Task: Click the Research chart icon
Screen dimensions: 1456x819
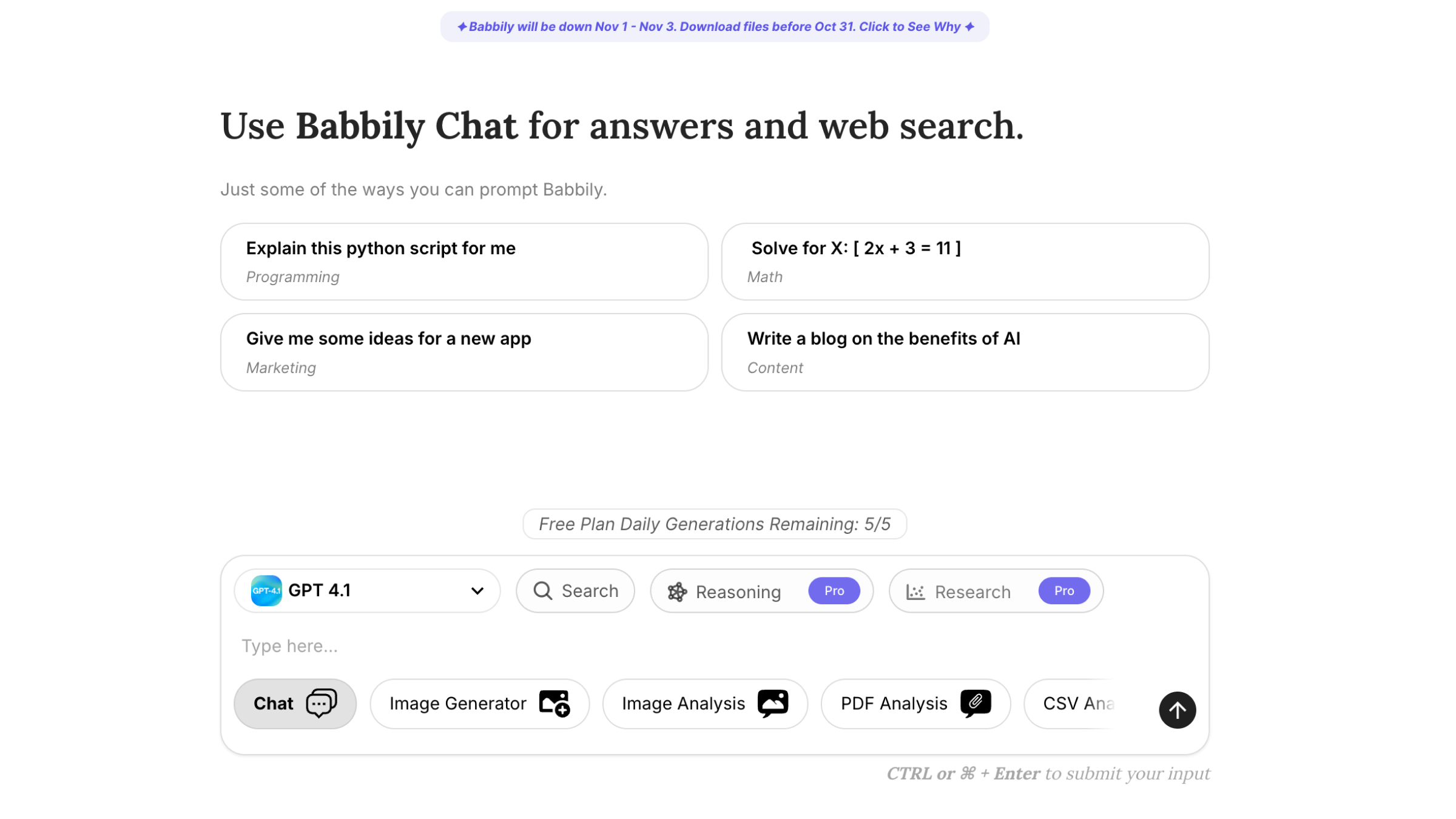Action: pos(915,591)
